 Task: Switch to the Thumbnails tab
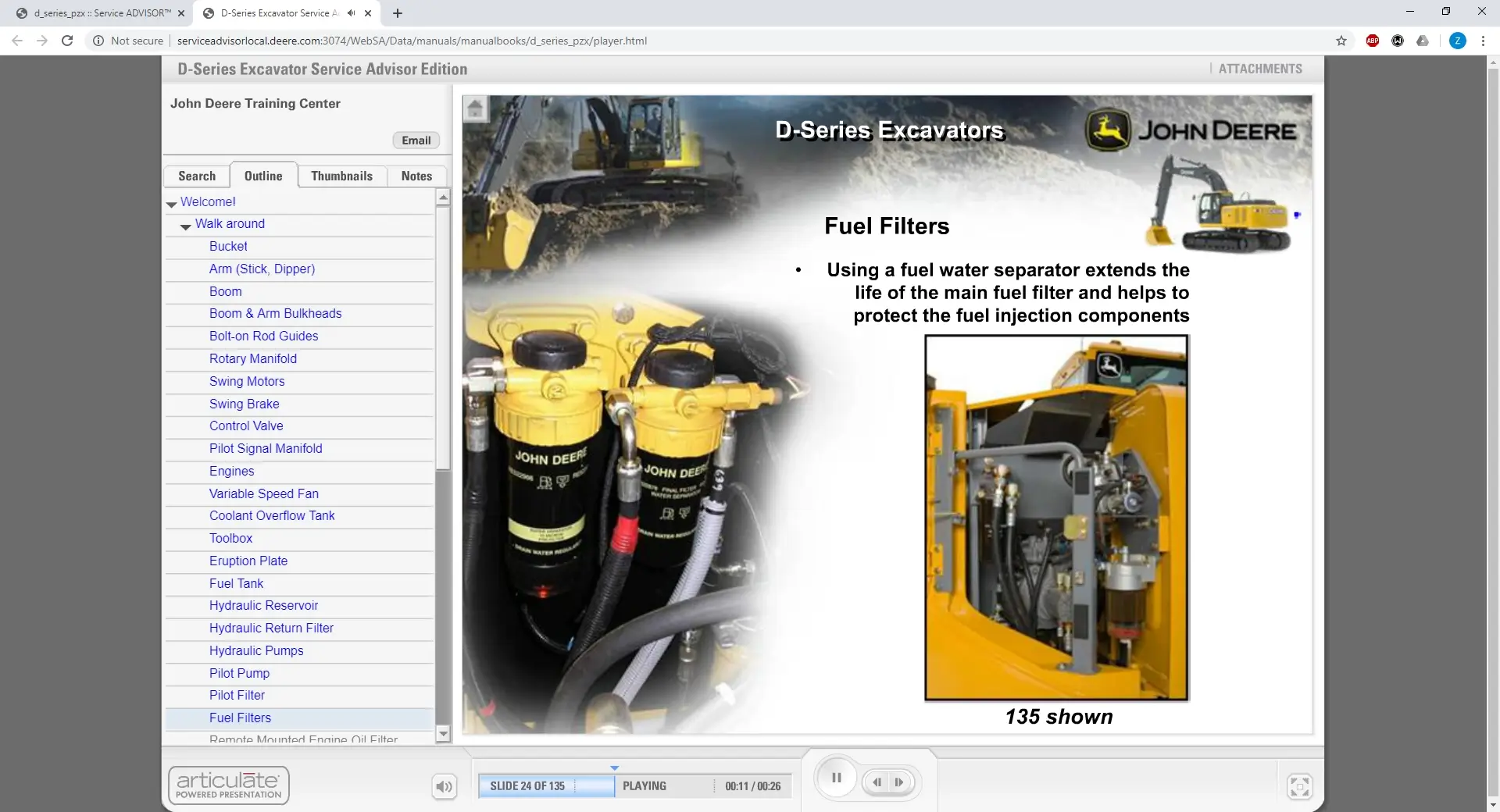click(341, 176)
